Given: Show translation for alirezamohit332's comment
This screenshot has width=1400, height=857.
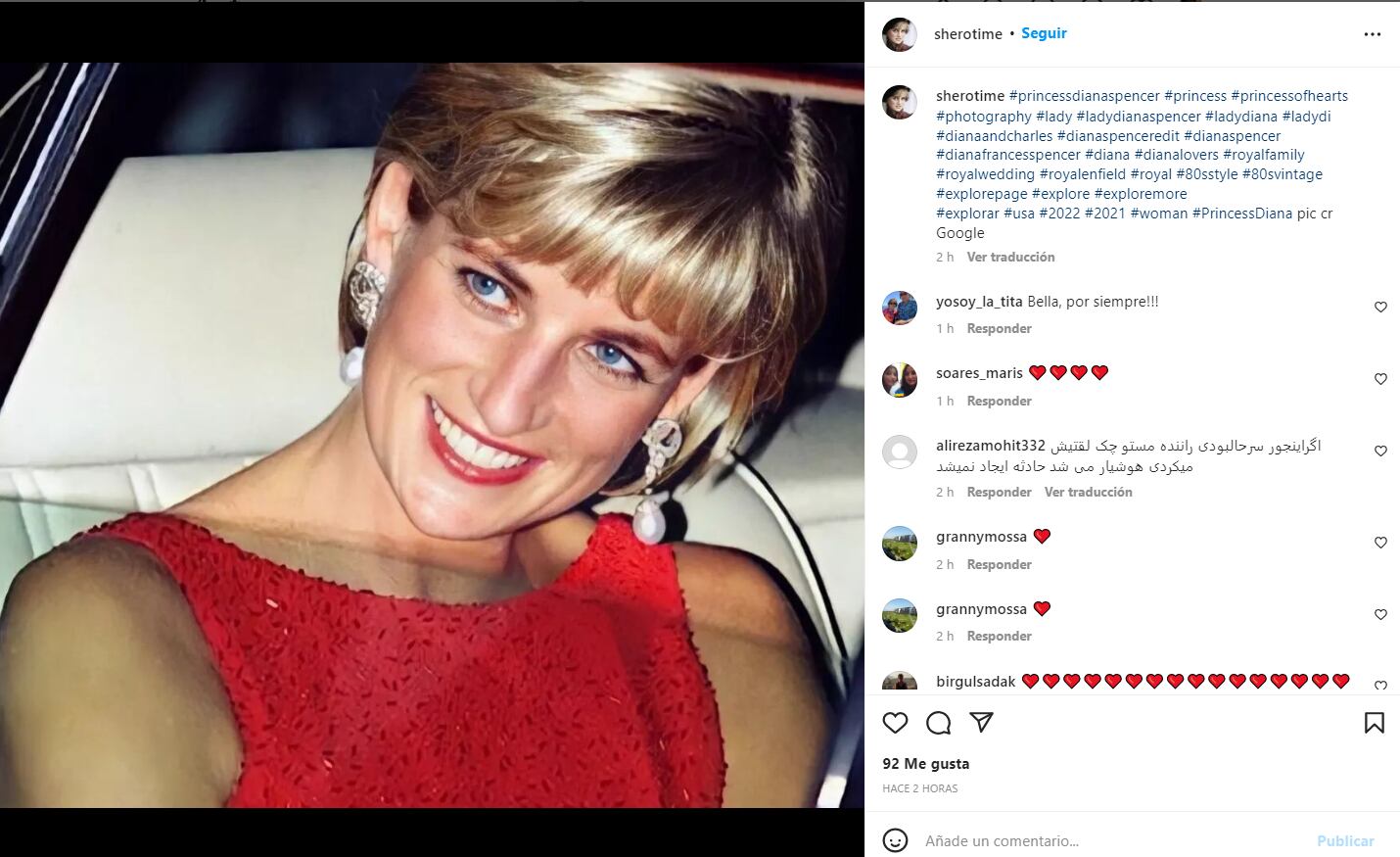Looking at the screenshot, I should coord(1088,492).
